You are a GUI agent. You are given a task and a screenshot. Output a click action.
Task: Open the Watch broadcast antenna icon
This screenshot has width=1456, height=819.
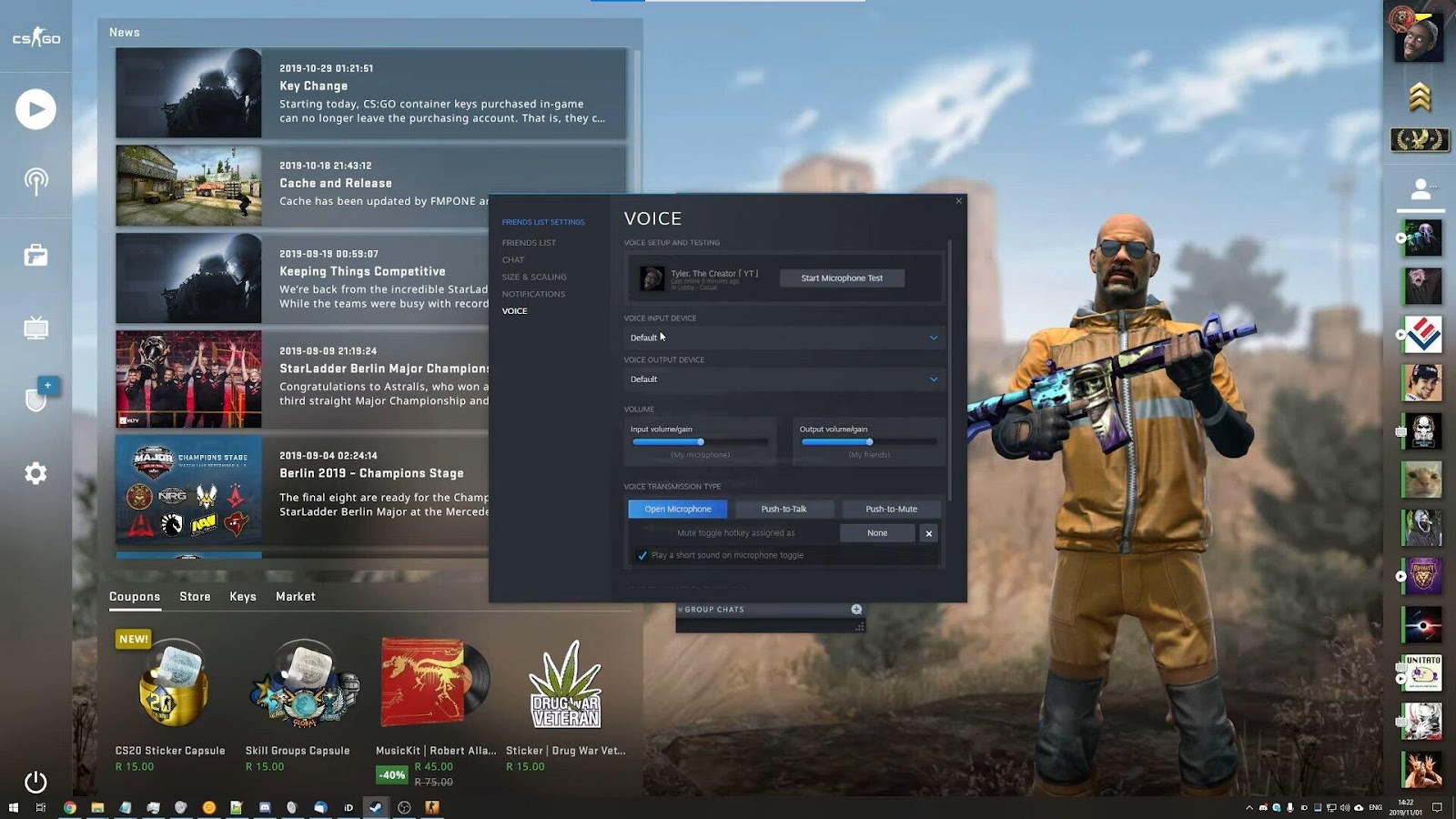35,182
